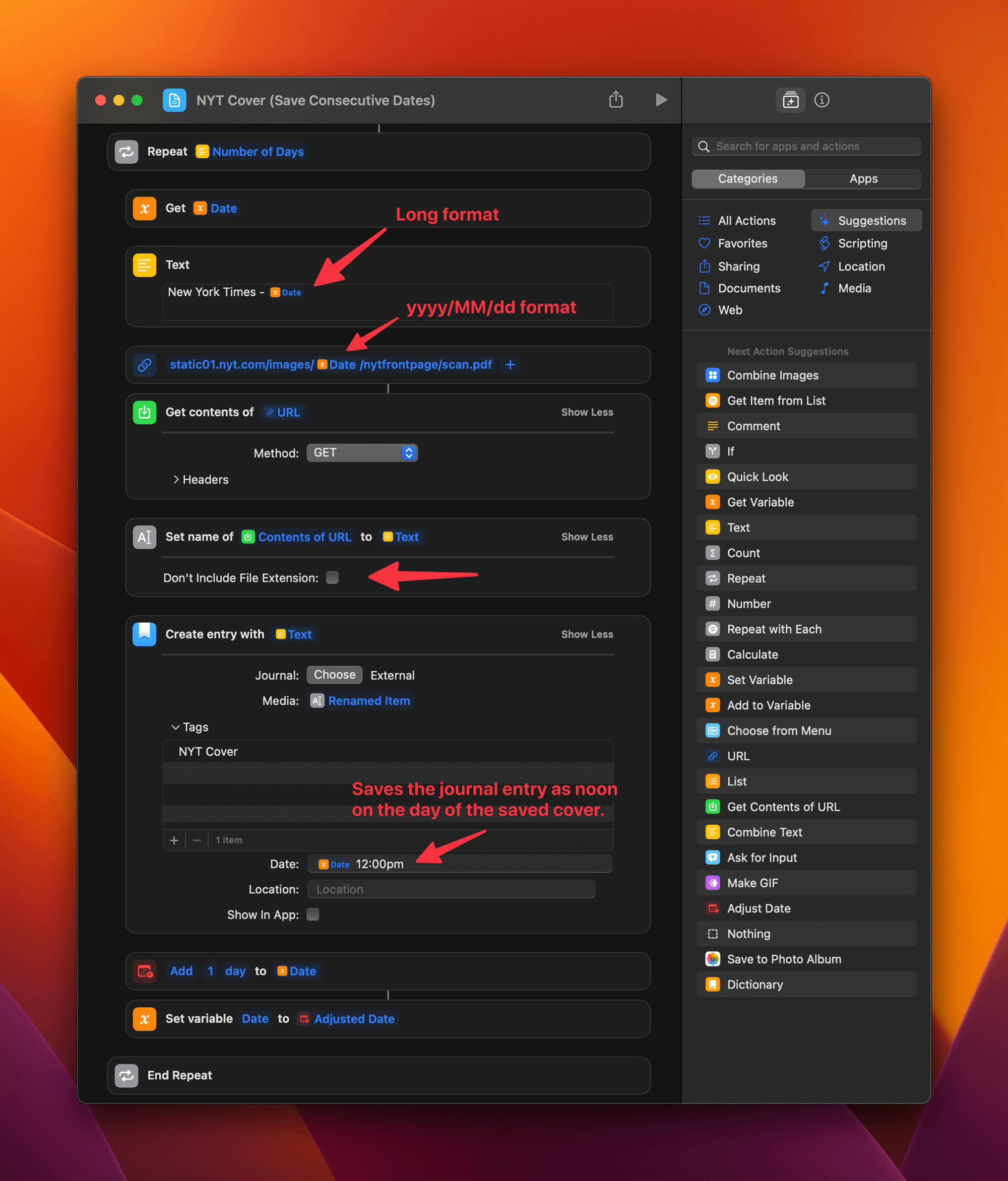The height and width of the screenshot is (1181, 1008).
Task: Switch to the Apps tab
Action: (863, 179)
